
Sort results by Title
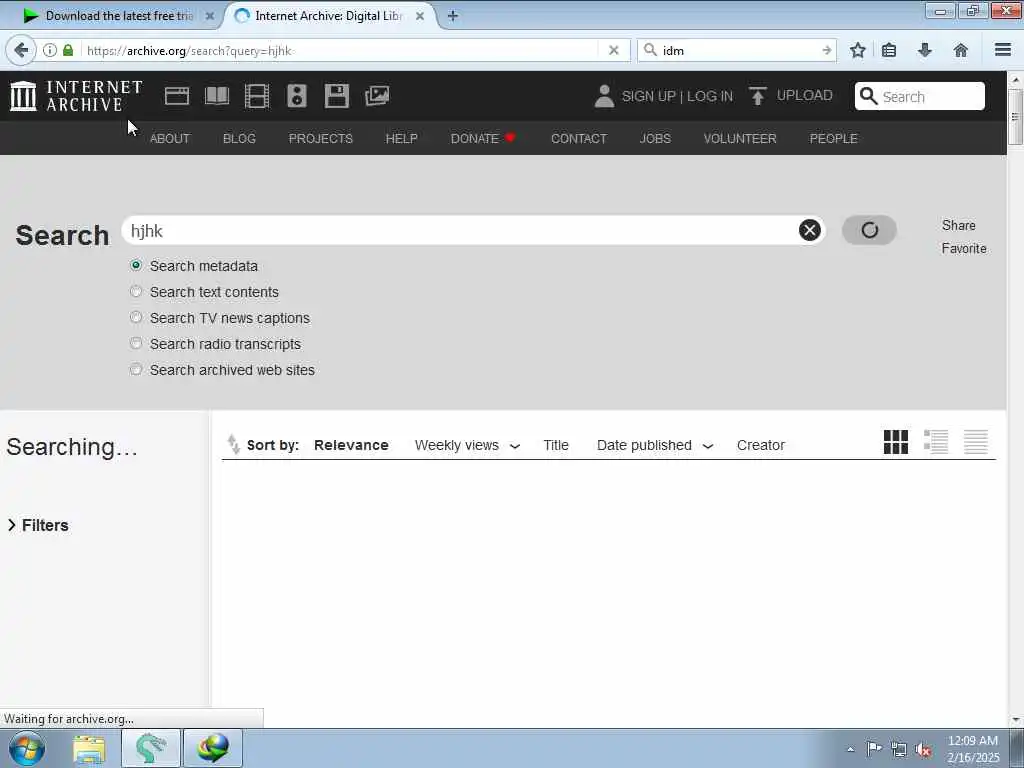556,445
